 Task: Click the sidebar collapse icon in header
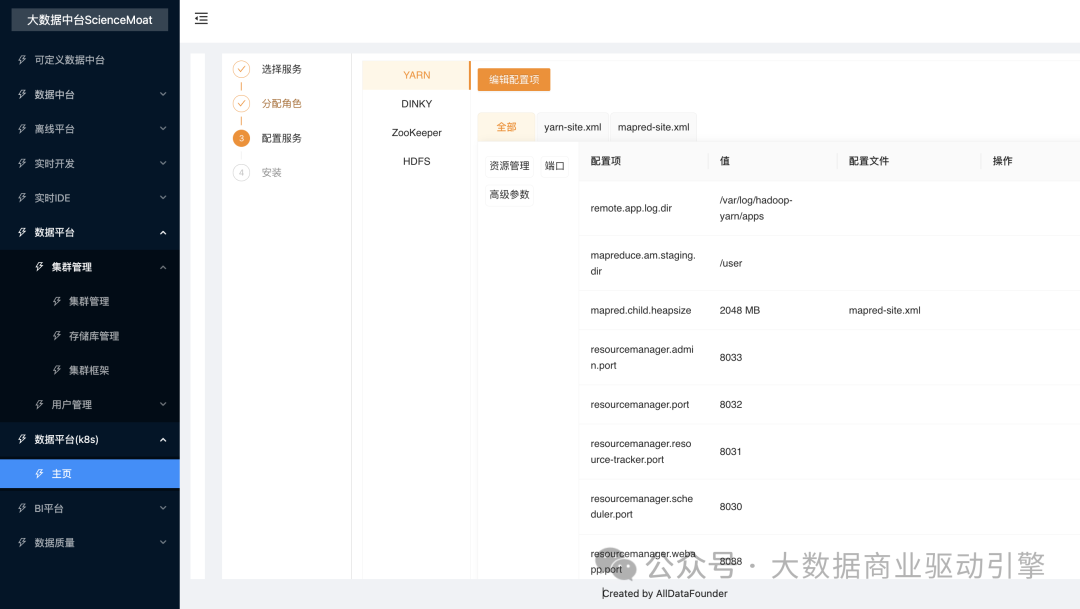point(202,18)
